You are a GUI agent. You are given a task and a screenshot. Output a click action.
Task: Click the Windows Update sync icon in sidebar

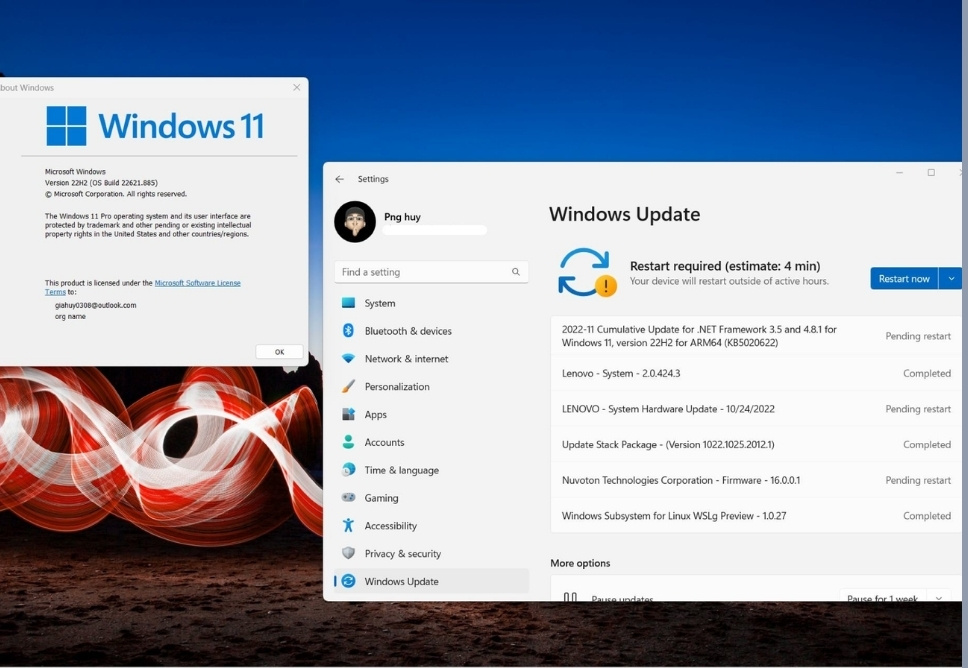click(x=348, y=581)
